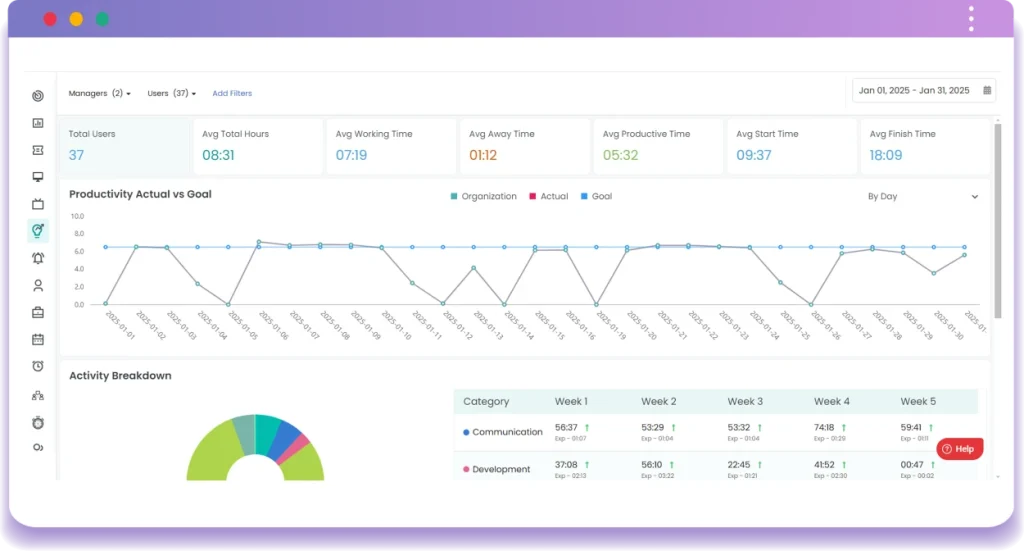Click the Productivity Actual vs Goal heading
Screen dimensions: 1024x551
click(x=140, y=194)
